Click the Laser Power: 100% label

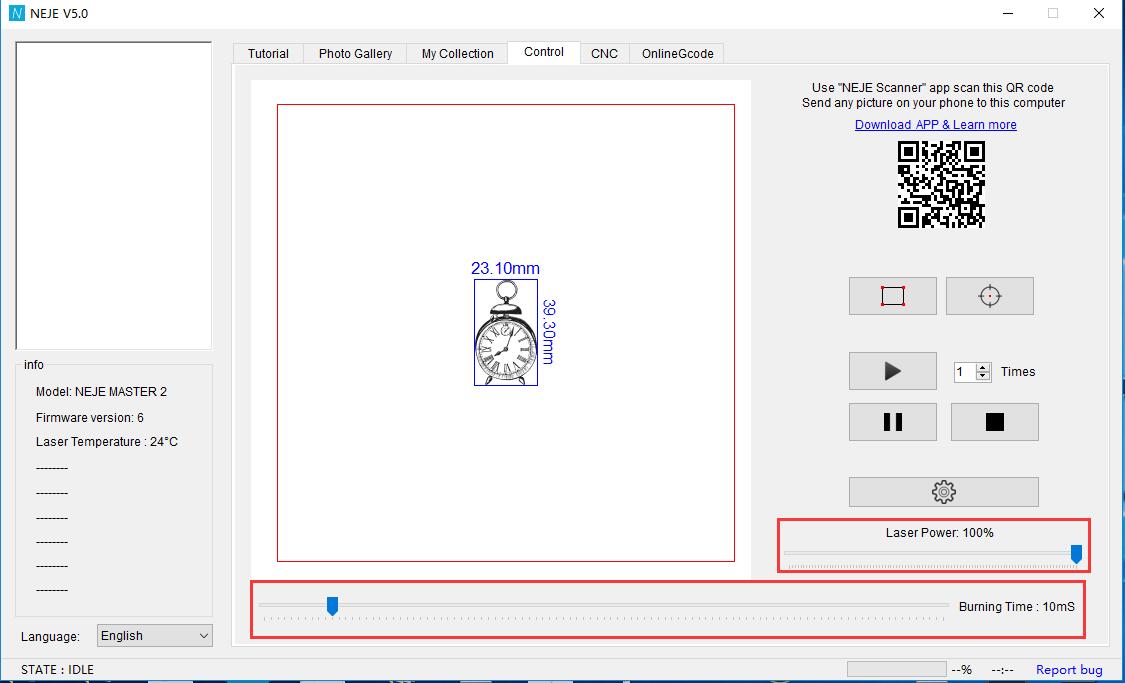coord(939,533)
